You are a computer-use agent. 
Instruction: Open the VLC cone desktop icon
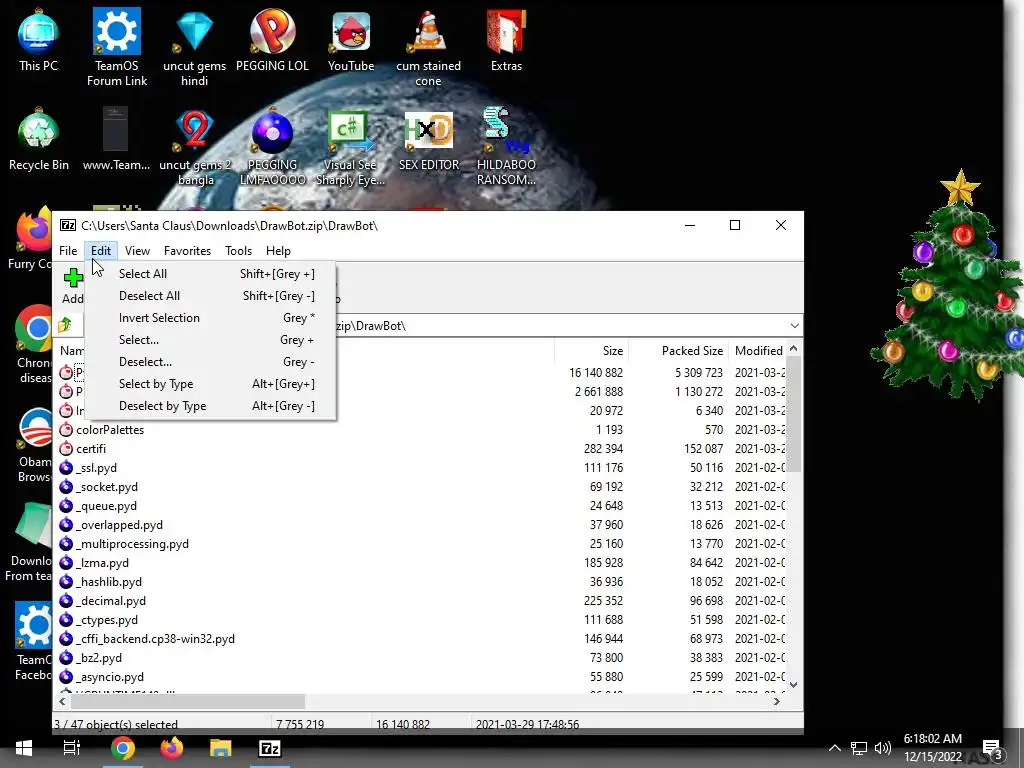point(428,47)
